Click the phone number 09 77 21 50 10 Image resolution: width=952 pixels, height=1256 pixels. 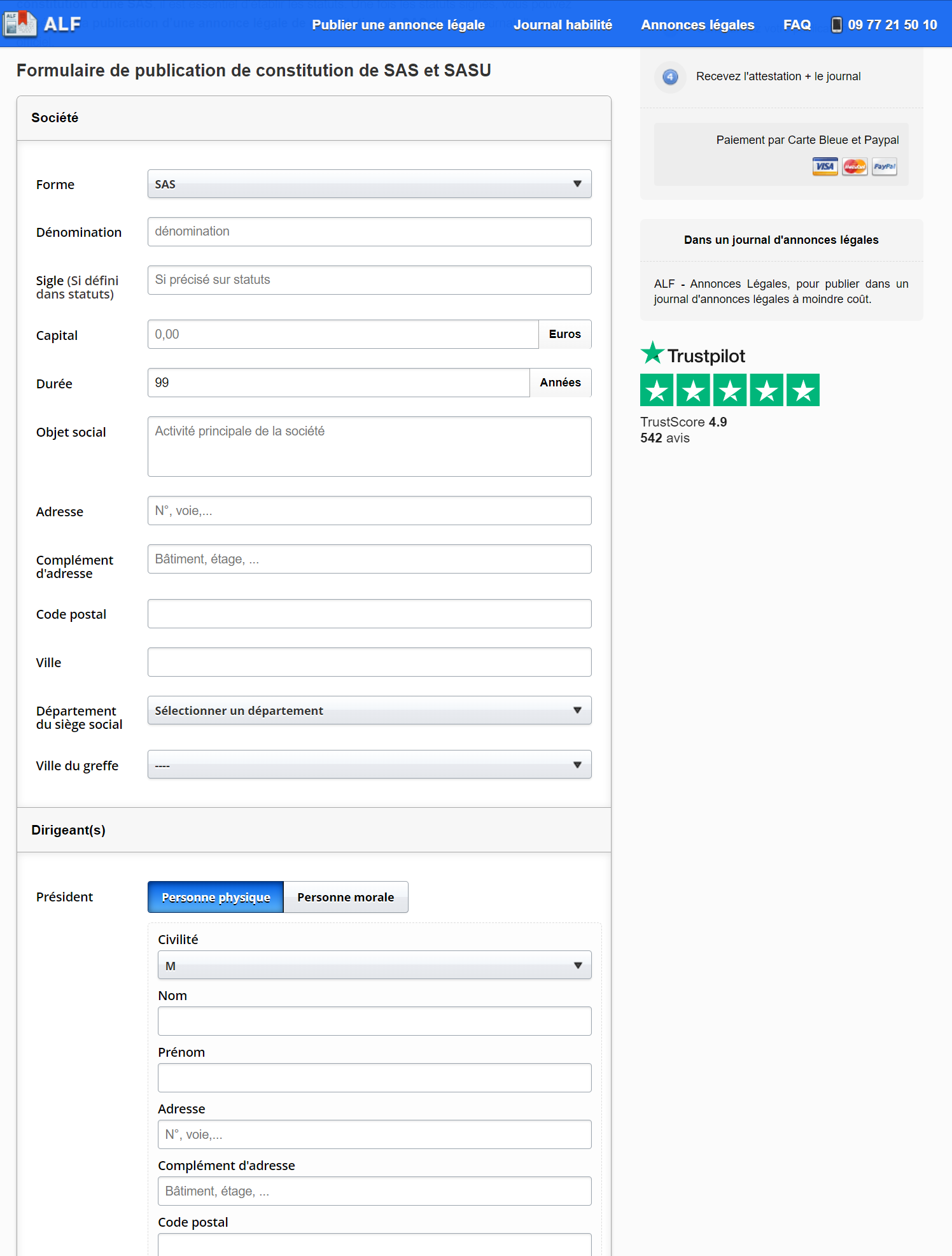(x=892, y=25)
